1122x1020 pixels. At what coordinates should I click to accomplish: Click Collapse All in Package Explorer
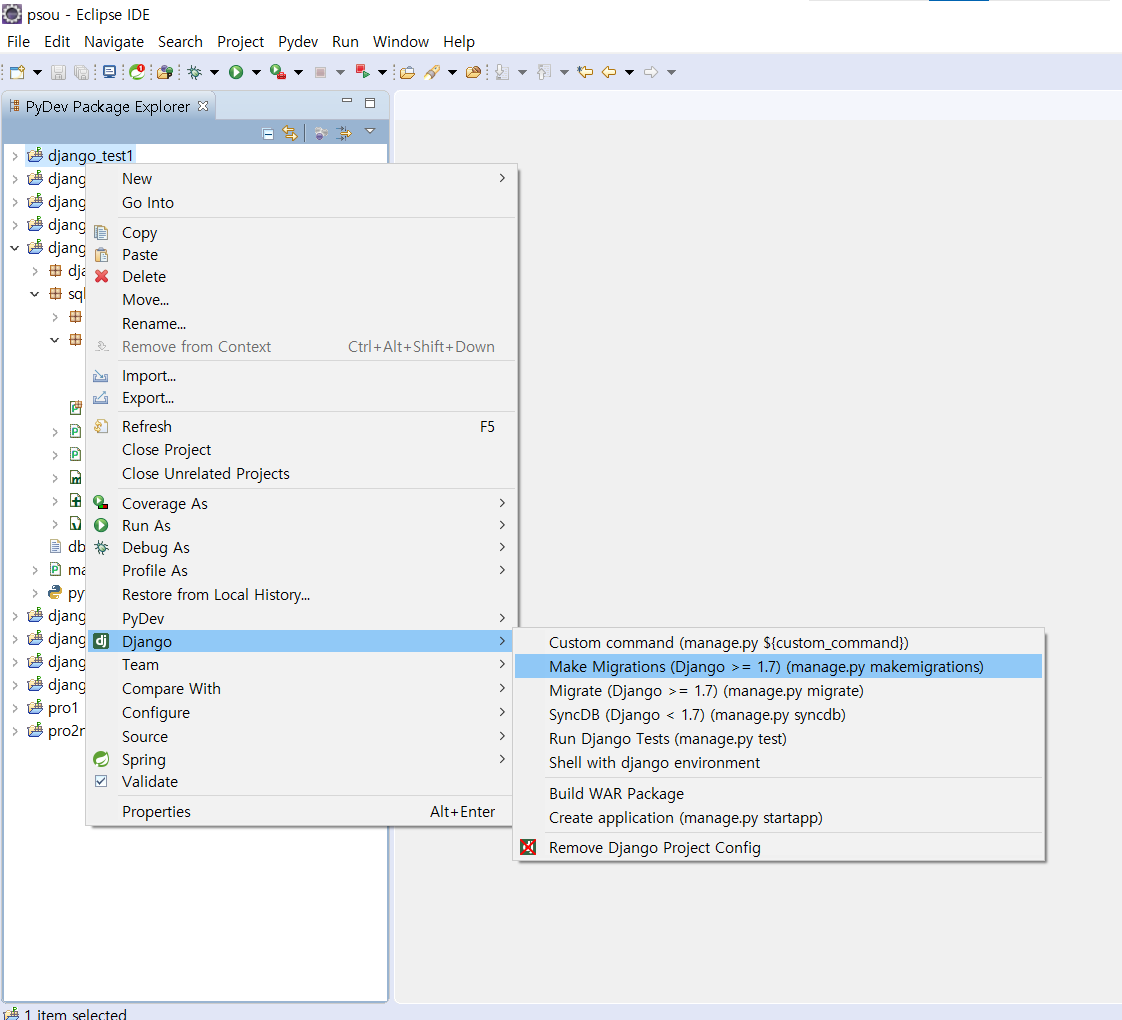coord(268,134)
